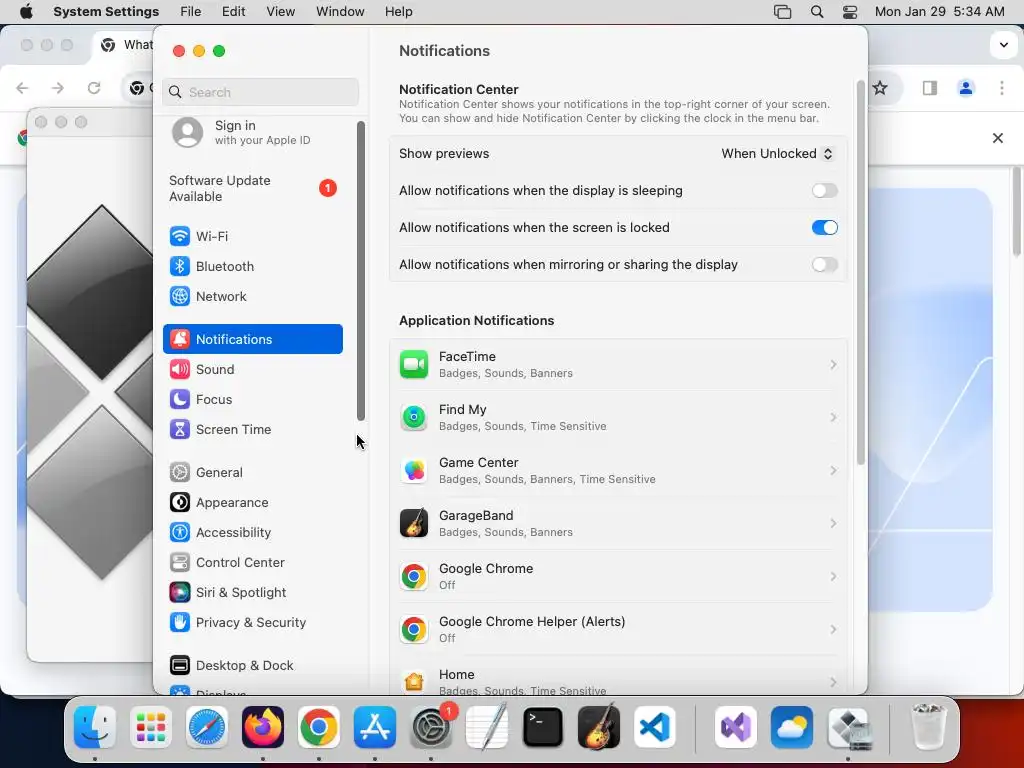Toggle Chrome's side panel button

(930, 88)
